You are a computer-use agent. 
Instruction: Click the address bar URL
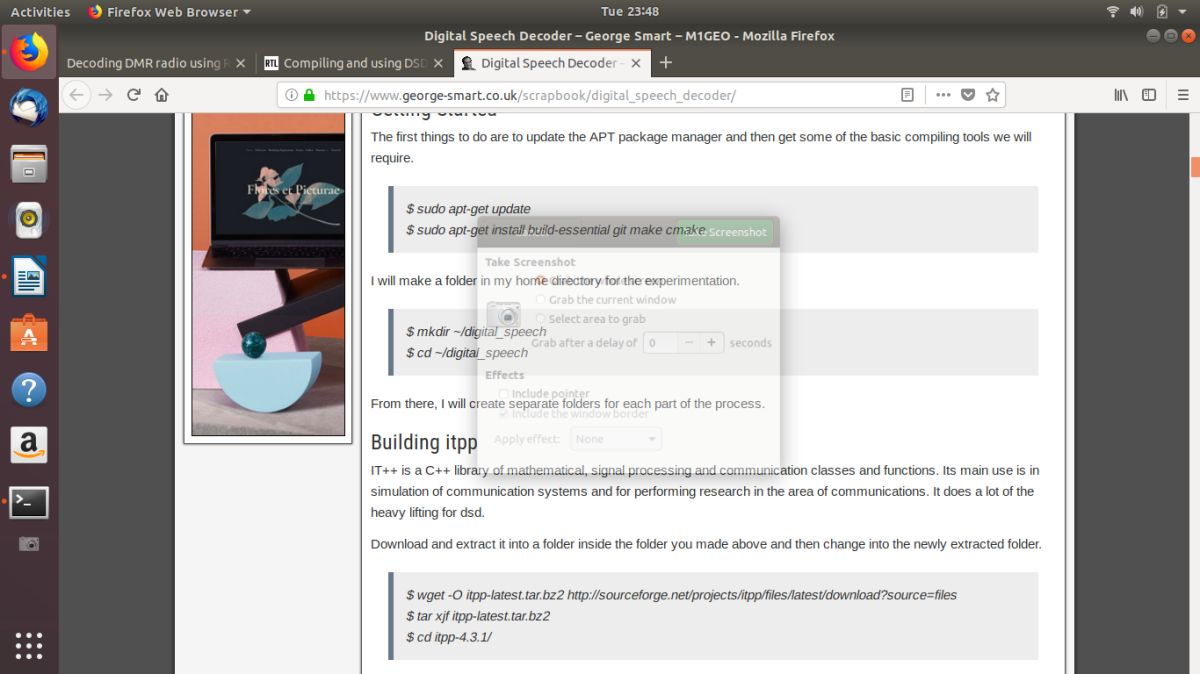click(530, 95)
